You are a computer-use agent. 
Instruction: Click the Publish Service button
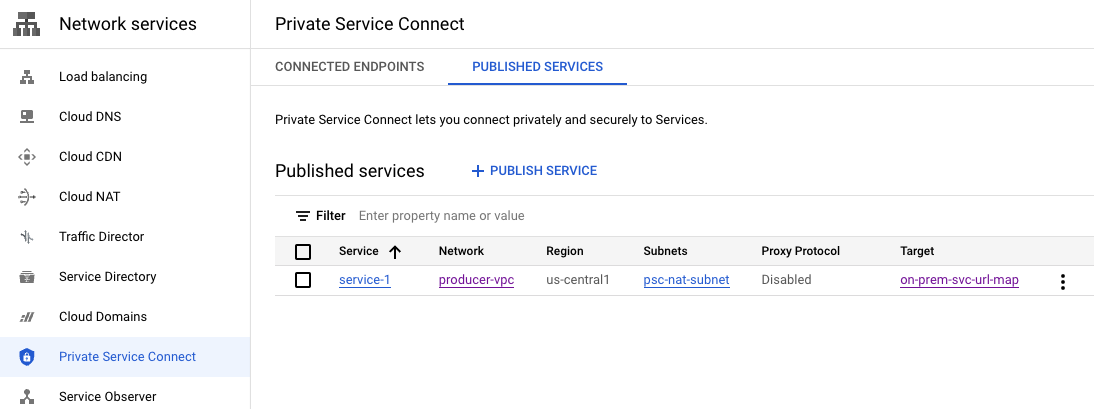(534, 171)
